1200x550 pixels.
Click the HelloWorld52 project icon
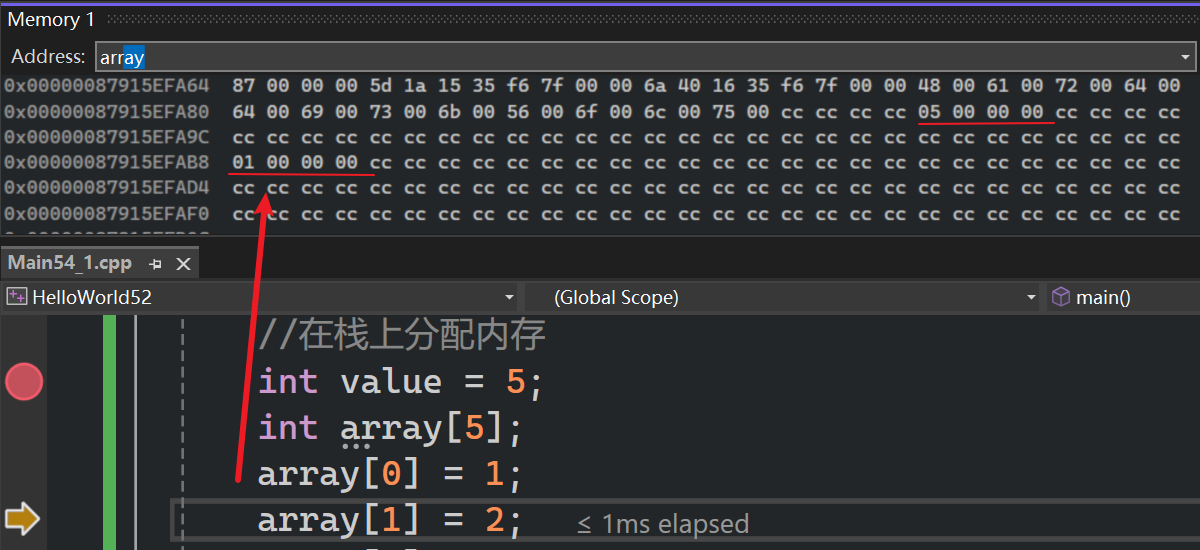(17, 297)
